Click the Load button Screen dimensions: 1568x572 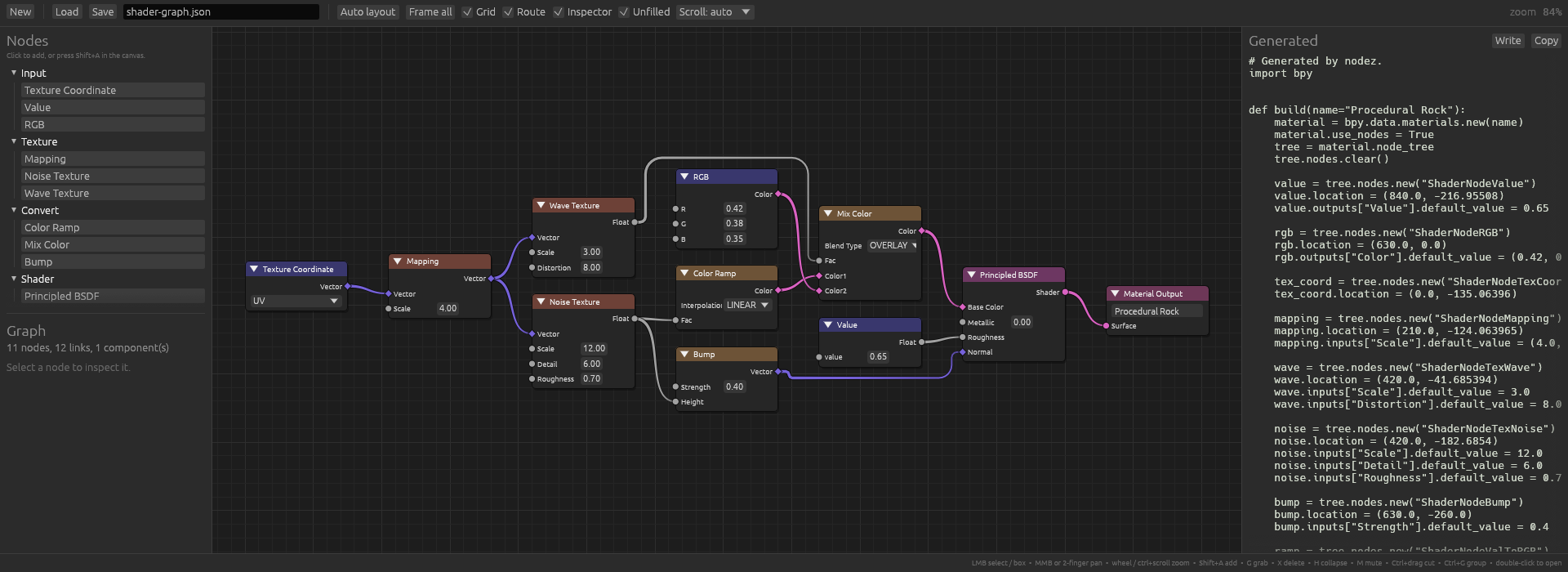67,11
